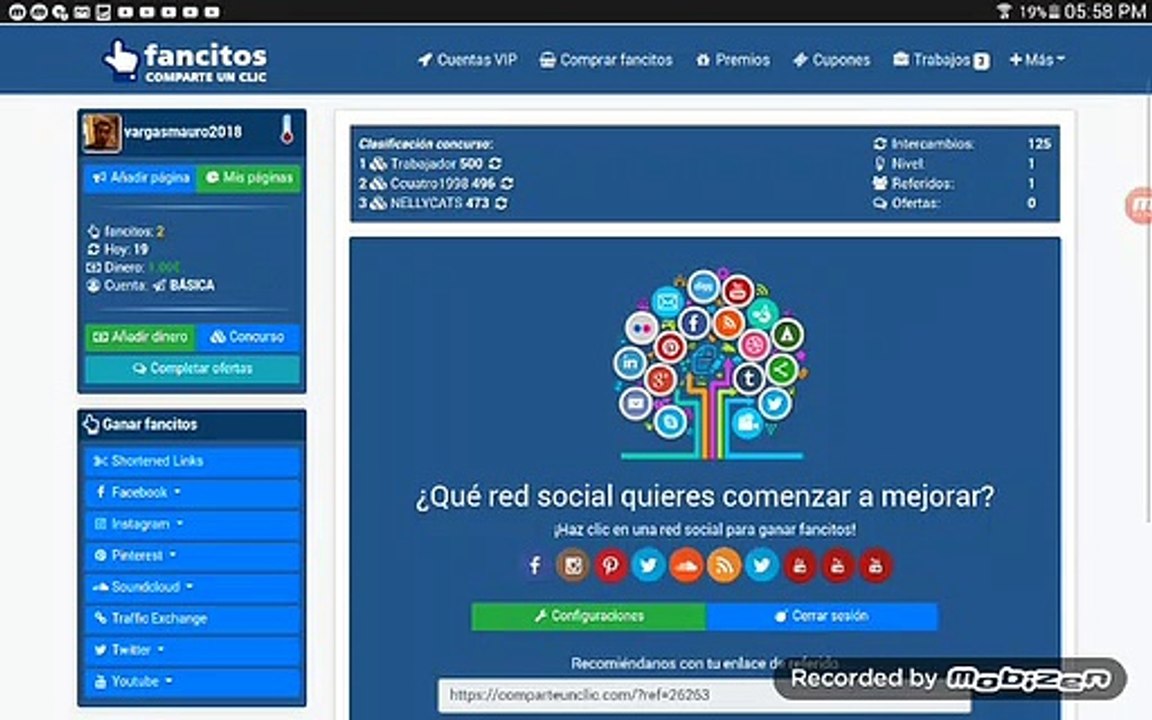1152x720 pixels.
Task: Click the Intercambios exchange arrows icon
Action: (879, 144)
